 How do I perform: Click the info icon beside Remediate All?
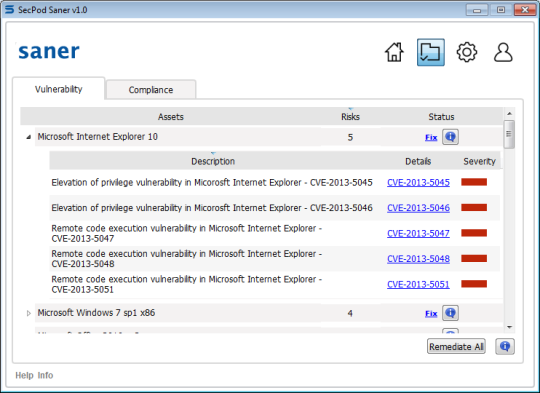pos(505,346)
